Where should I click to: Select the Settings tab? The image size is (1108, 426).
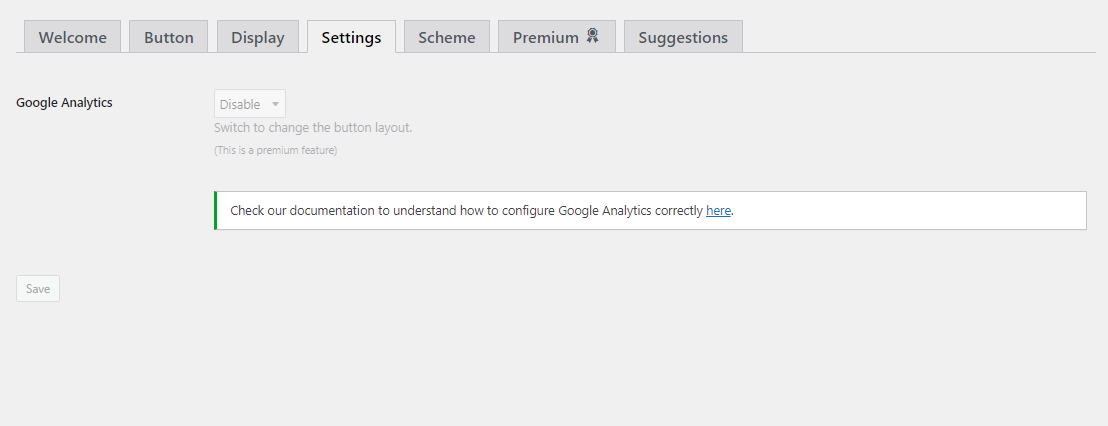(x=351, y=37)
